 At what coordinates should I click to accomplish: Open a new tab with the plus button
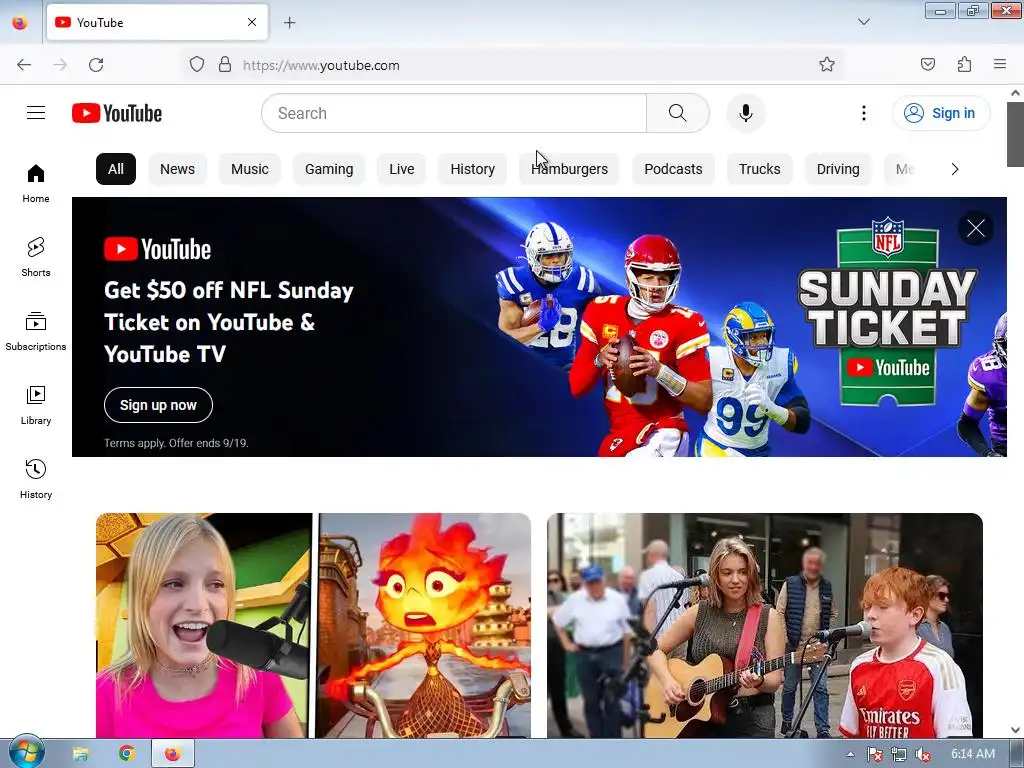point(289,23)
